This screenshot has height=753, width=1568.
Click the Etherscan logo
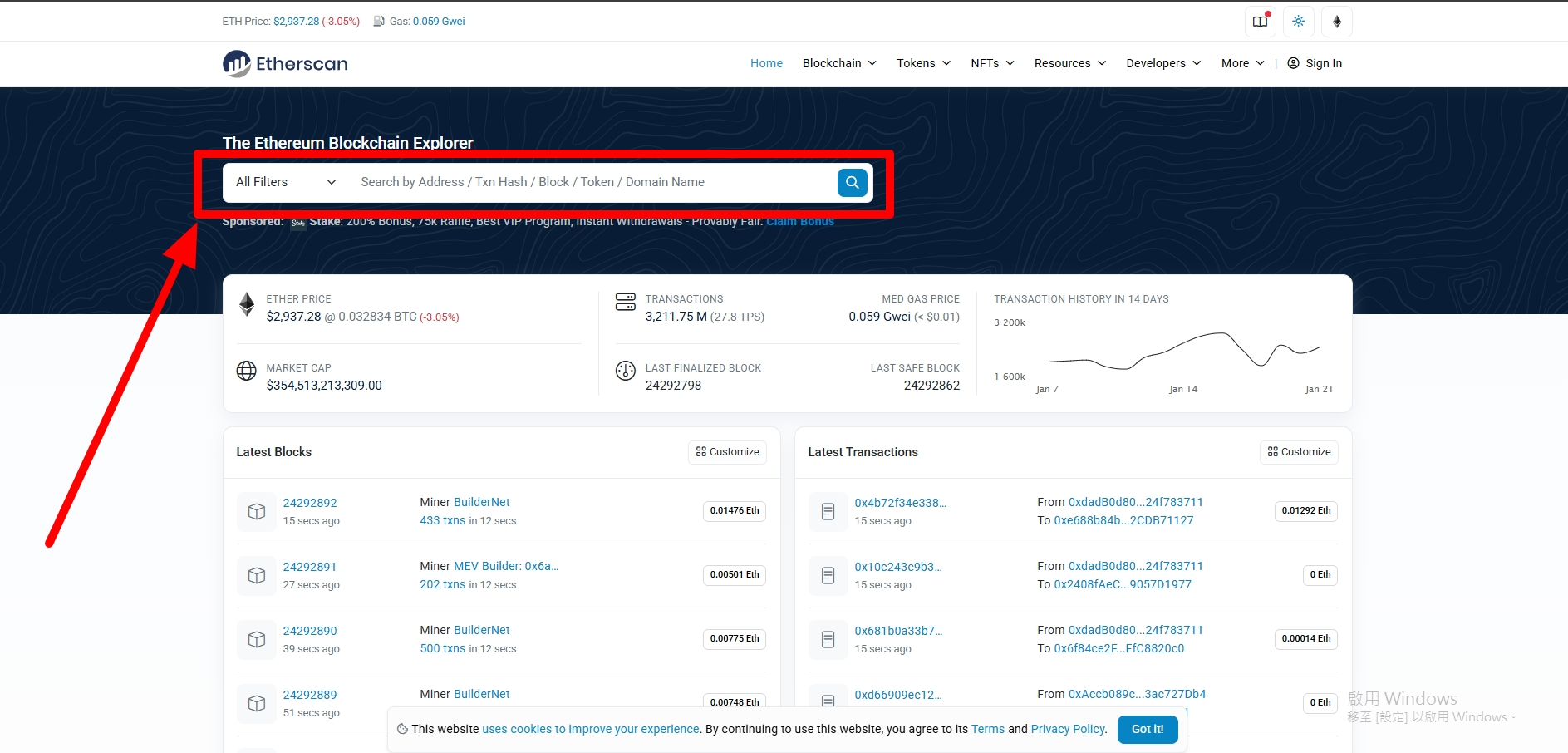(x=285, y=64)
